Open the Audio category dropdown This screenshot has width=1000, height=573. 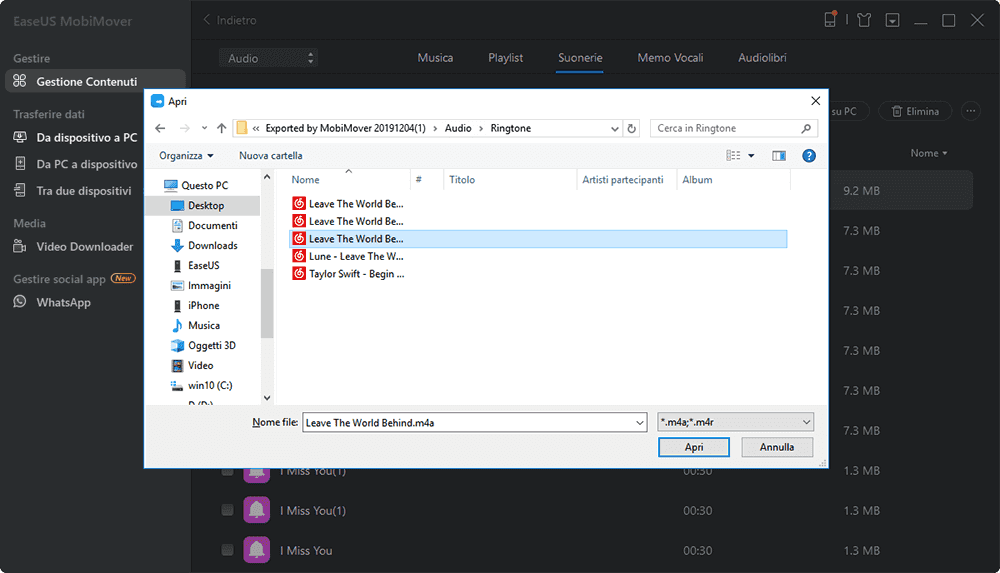pos(268,58)
